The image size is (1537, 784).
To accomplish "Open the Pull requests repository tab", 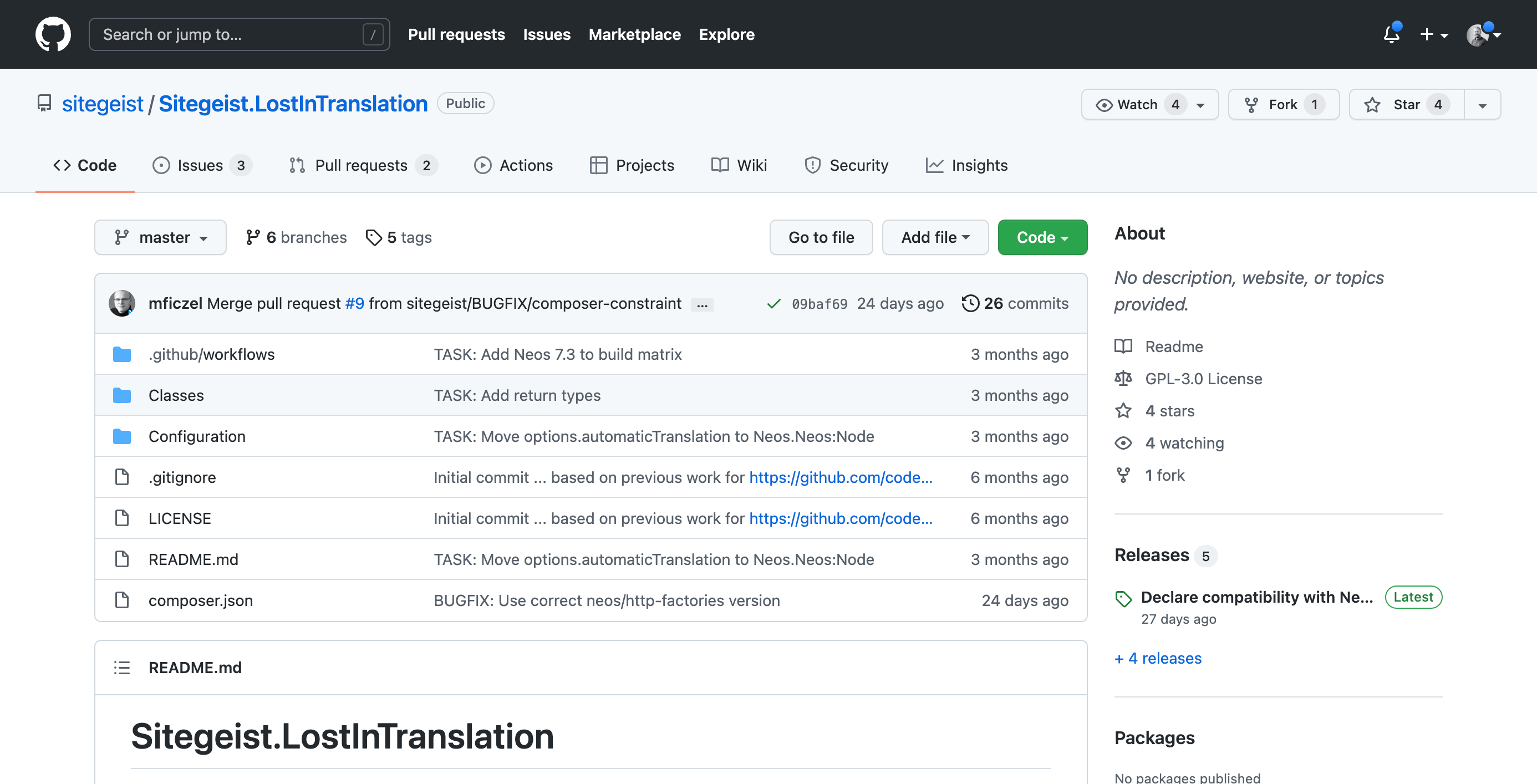I will pyautogui.click(x=362, y=165).
